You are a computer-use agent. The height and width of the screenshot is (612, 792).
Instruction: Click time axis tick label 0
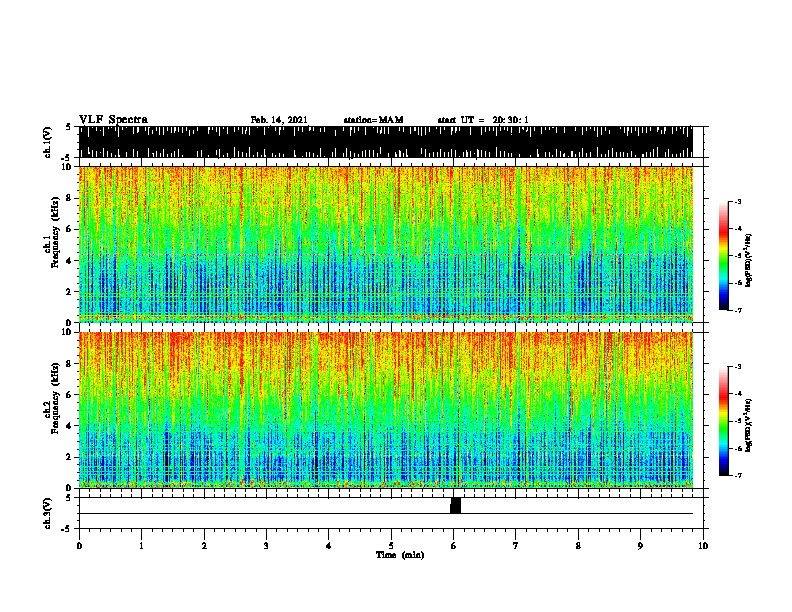click(79, 546)
